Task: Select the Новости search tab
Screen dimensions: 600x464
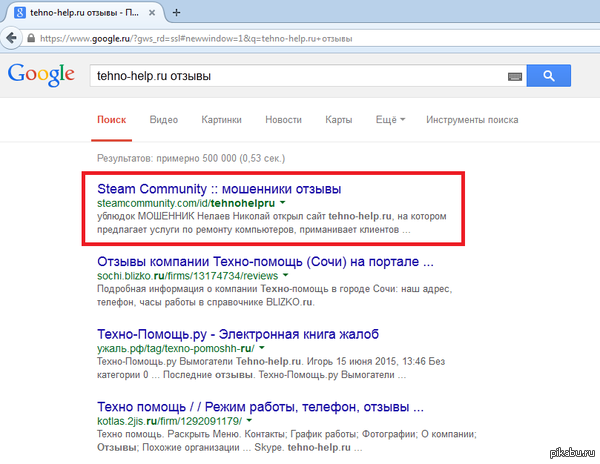Action: click(x=283, y=120)
